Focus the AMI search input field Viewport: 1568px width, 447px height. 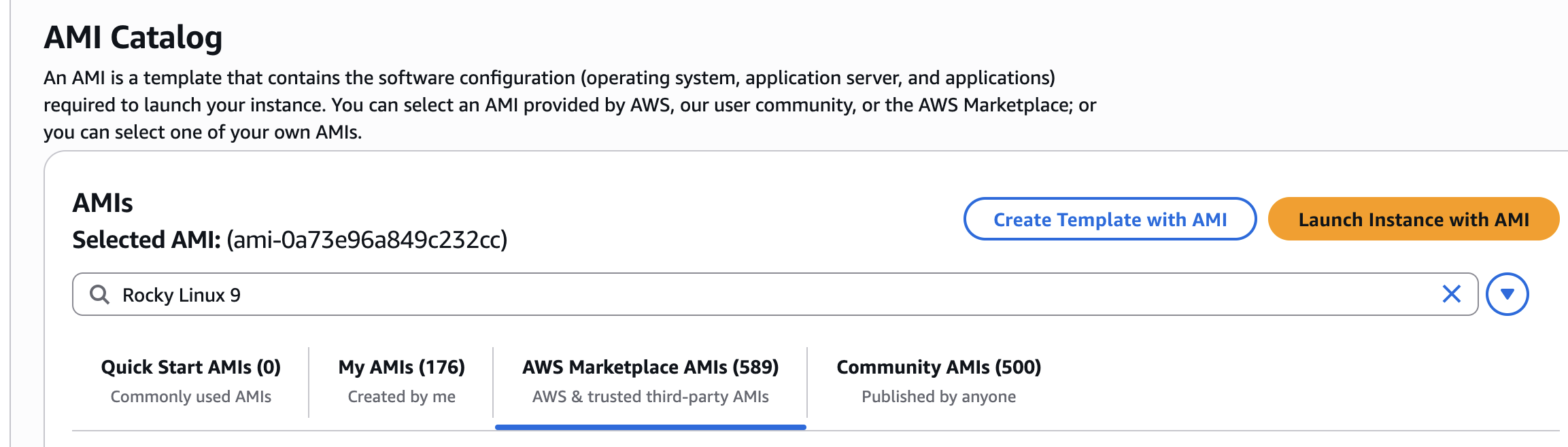click(748, 295)
